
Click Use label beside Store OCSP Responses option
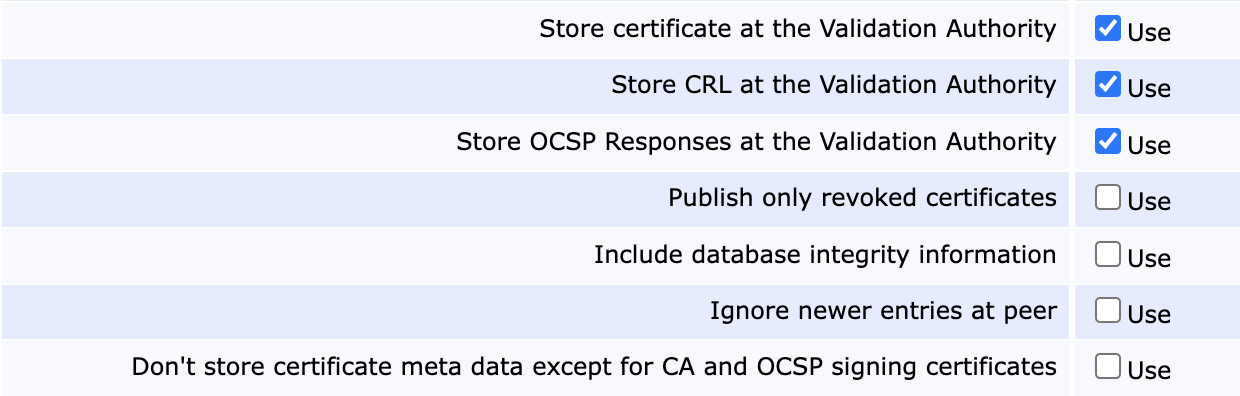click(1149, 145)
